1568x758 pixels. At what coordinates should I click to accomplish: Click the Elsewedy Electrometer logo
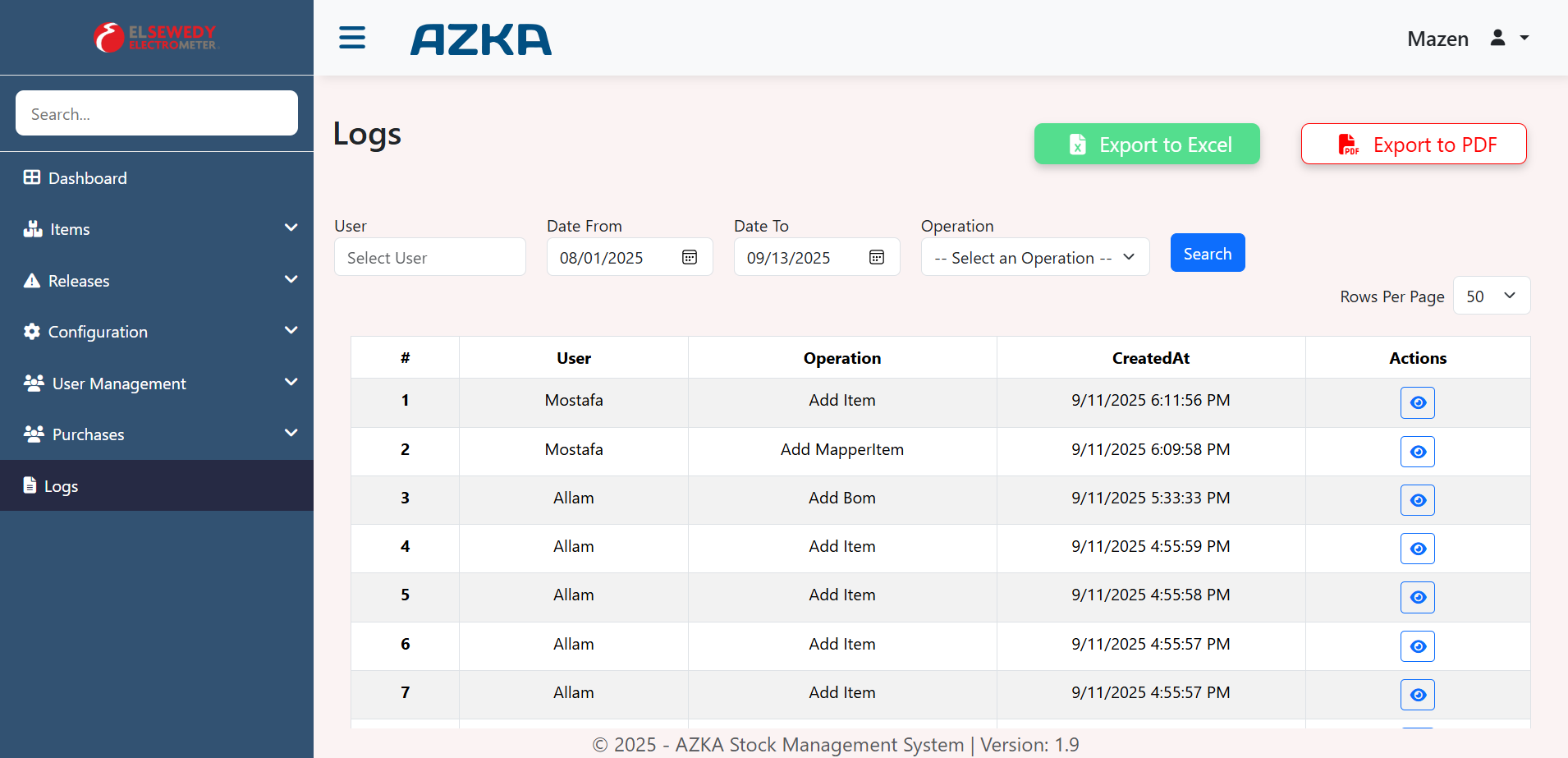(156, 37)
